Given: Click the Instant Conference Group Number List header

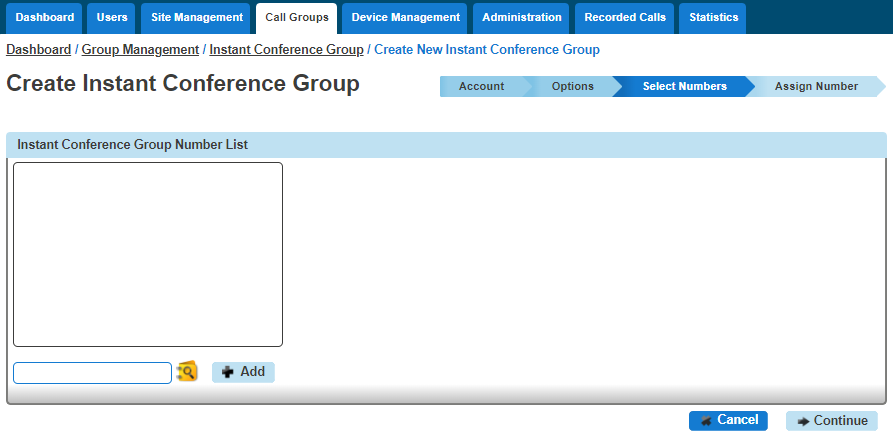Looking at the screenshot, I should click(x=446, y=145).
